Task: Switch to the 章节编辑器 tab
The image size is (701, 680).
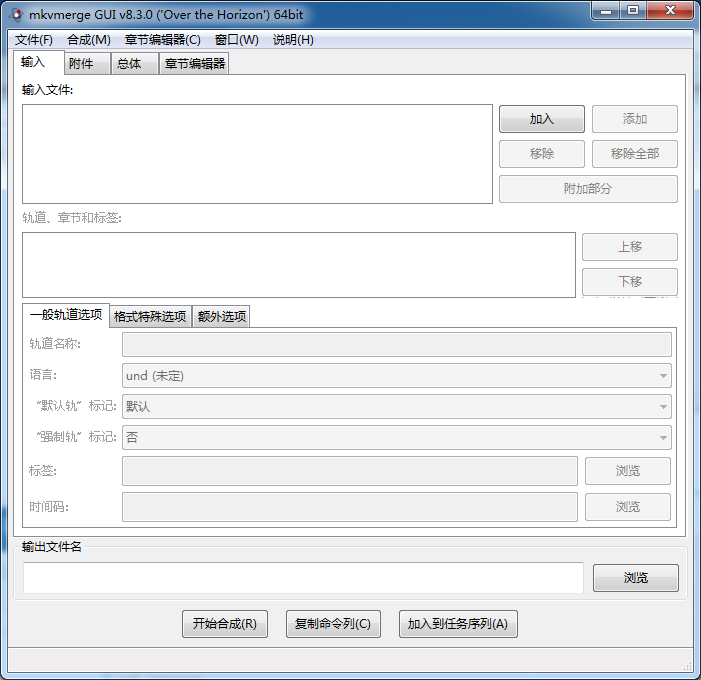Action: tap(195, 64)
